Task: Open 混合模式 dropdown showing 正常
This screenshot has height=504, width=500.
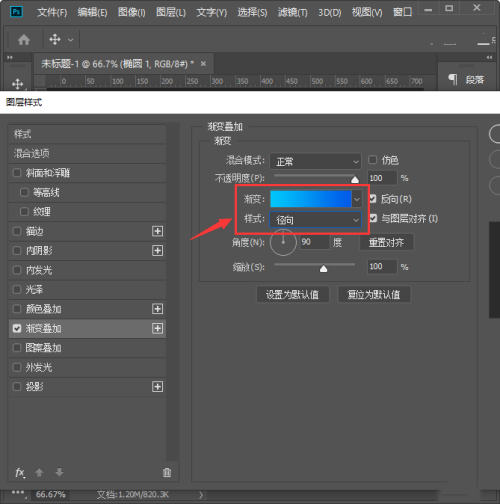Action: point(315,161)
